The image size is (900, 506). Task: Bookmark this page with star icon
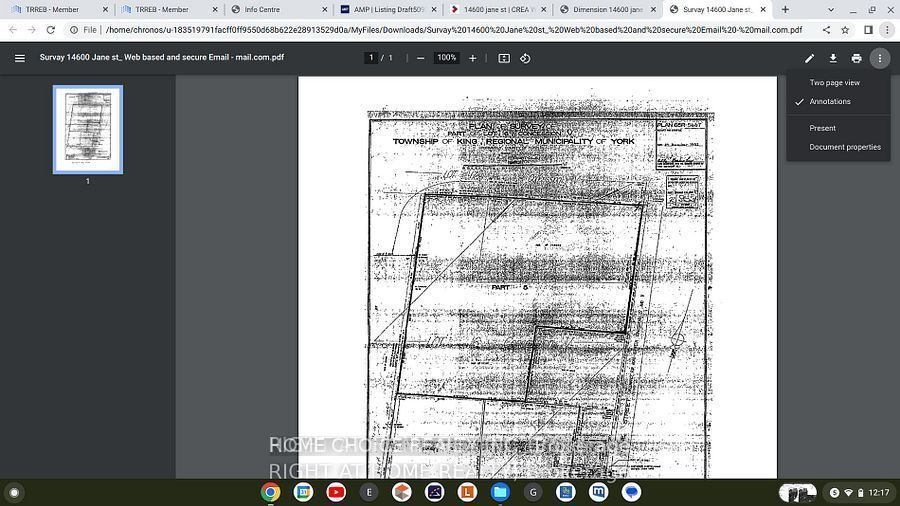[x=845, y=30]
